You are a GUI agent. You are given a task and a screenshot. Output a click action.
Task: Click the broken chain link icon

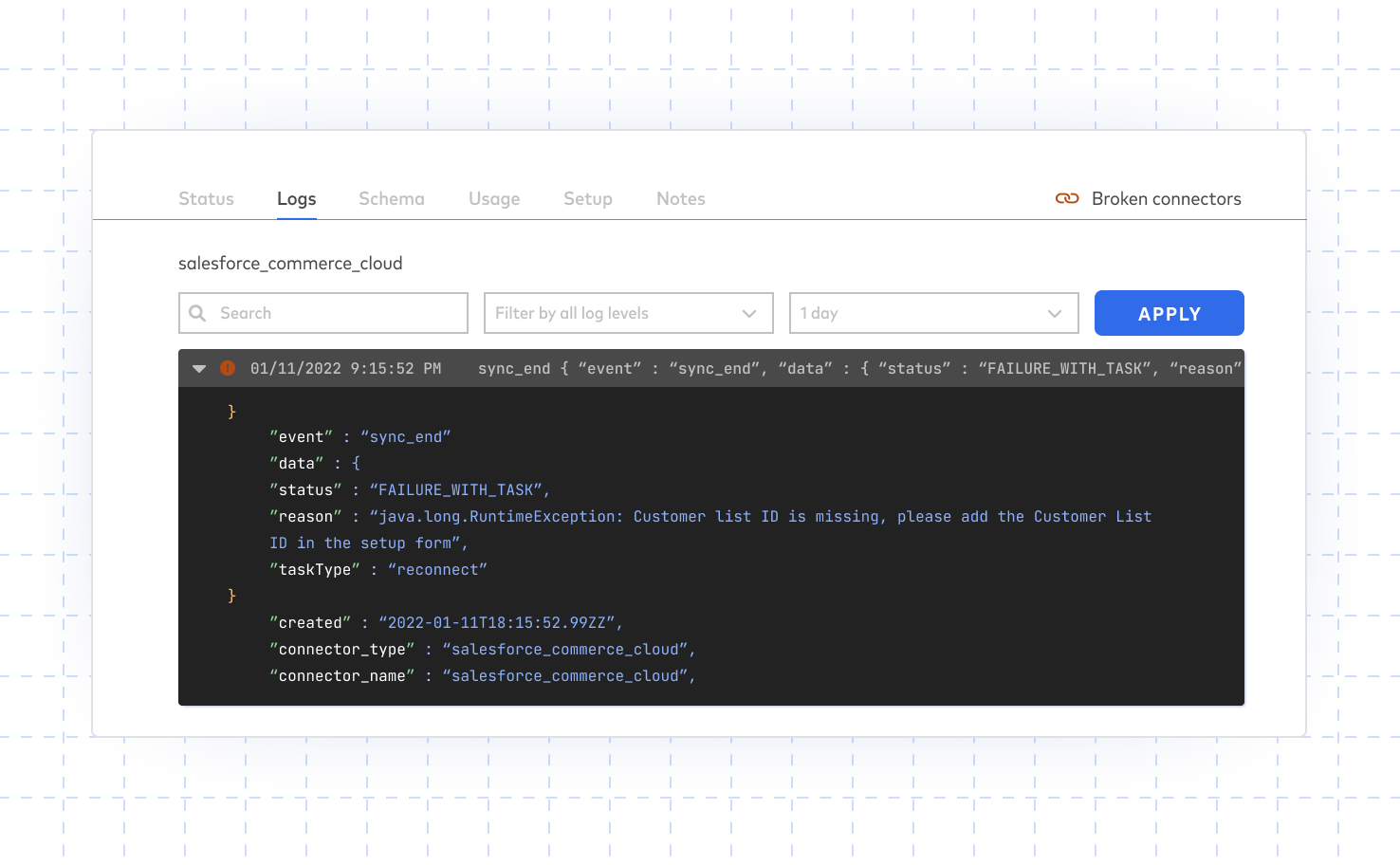click(1067, 199)
